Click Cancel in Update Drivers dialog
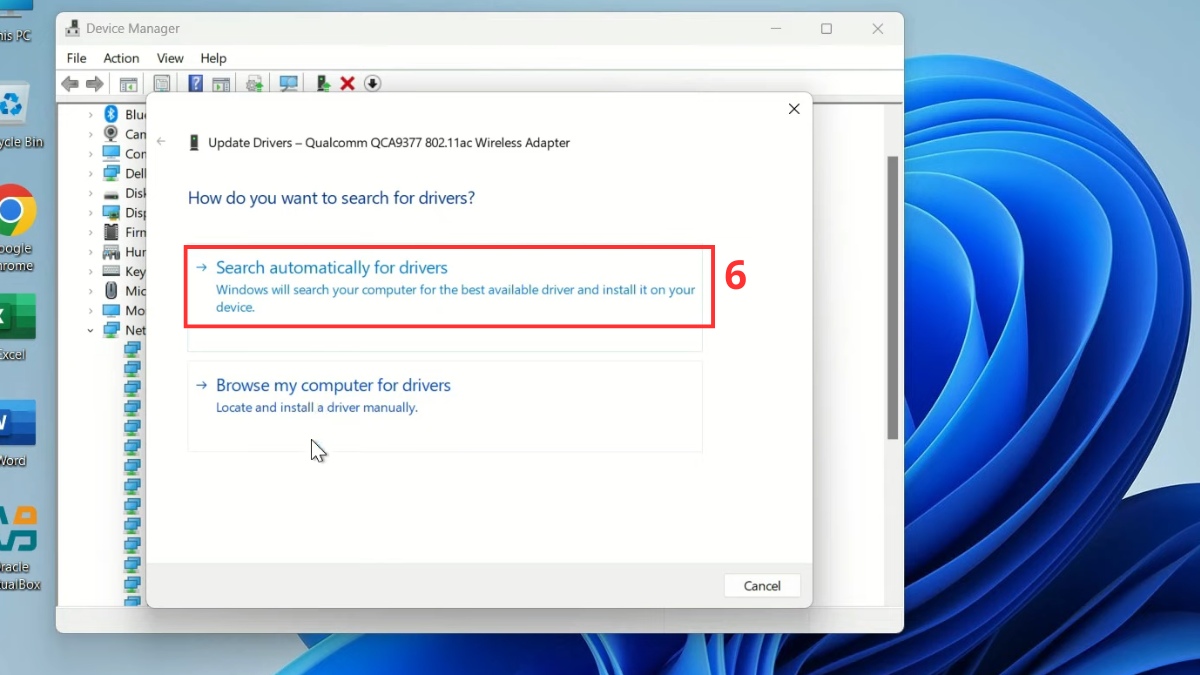 click(762, 585)
